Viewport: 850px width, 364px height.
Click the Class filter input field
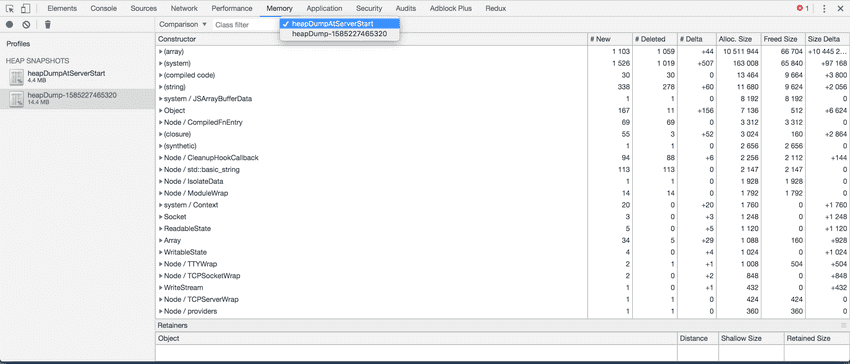pos(245,25)
